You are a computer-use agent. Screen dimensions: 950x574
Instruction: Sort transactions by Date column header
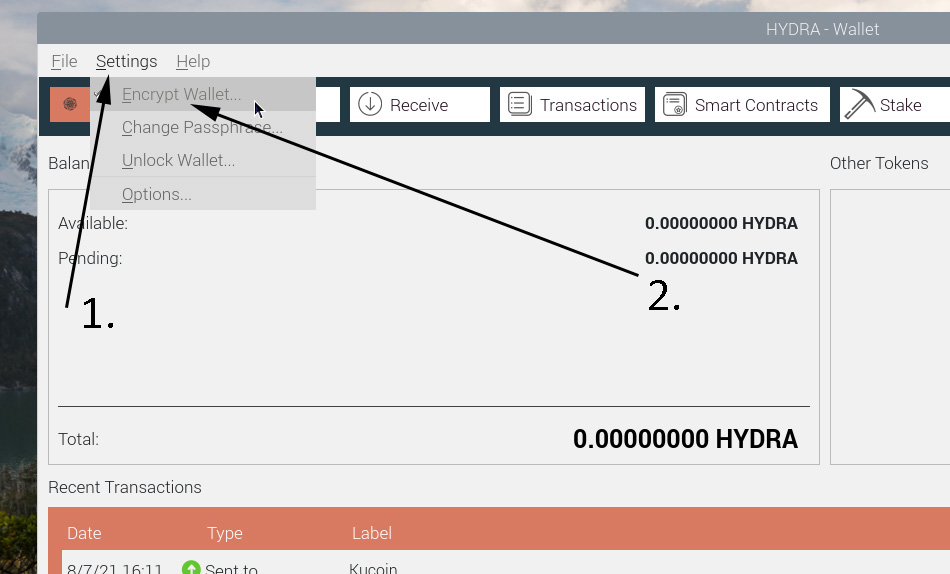(x=84, y=533)
